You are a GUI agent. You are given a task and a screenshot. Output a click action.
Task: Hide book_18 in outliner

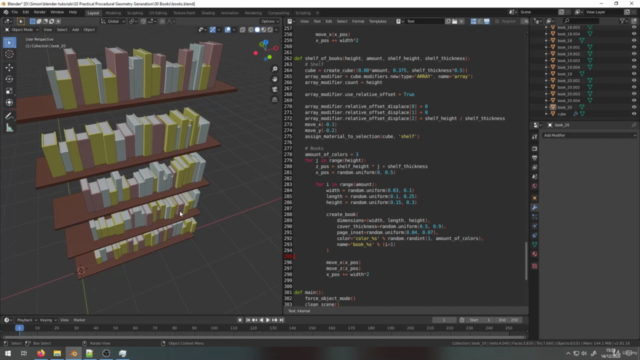coord(634,40)
